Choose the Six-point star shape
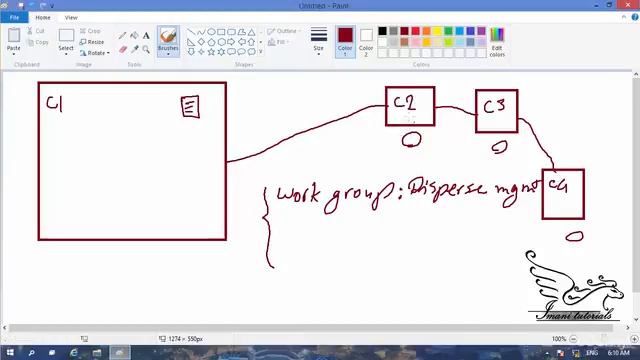Viewport: 640px width, 360px height. [x=221, y=52]
